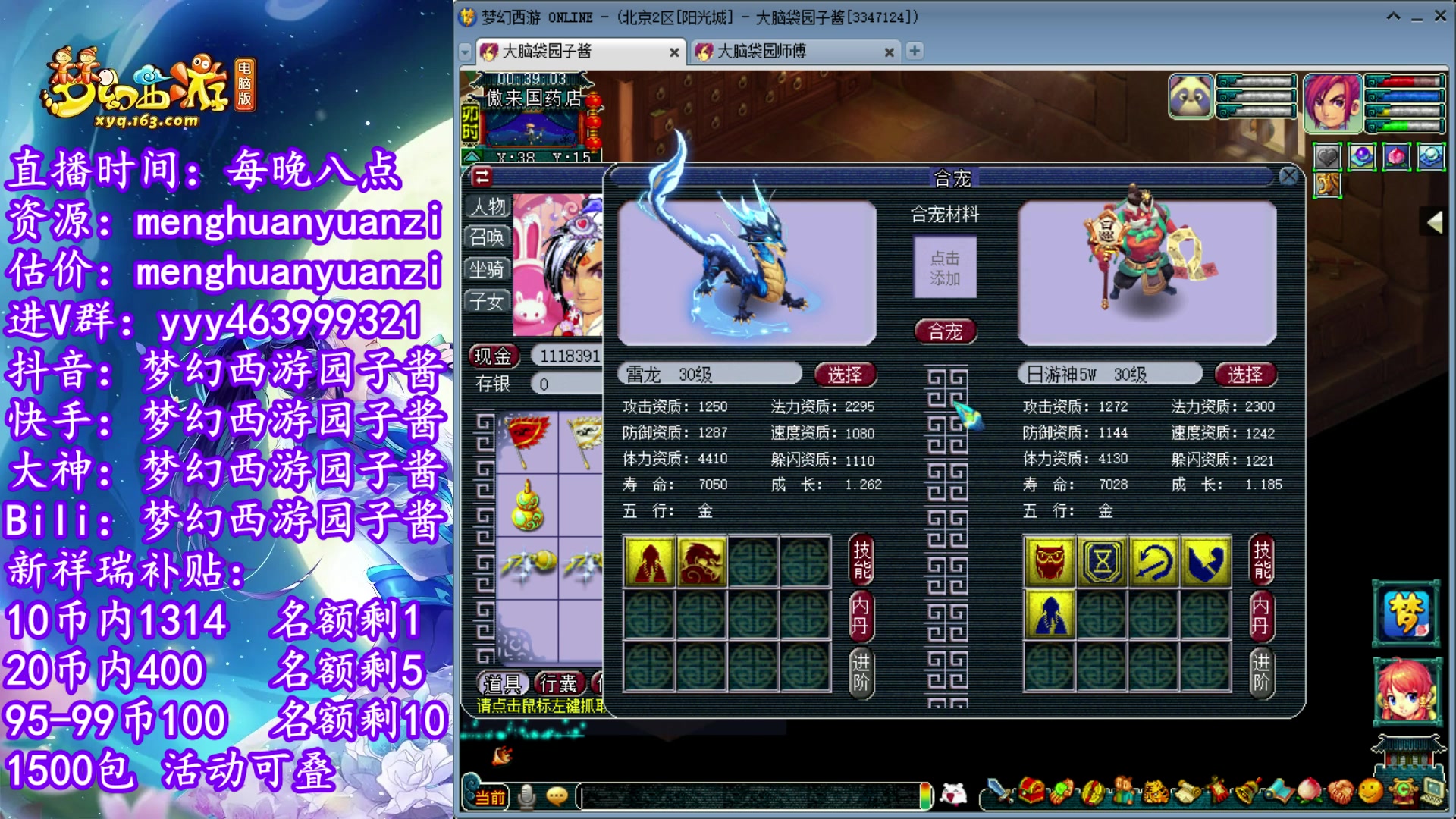1456x819 pixels.
Task: Click the owl skill icon of 日游神5w
Action: [1050, 562]
